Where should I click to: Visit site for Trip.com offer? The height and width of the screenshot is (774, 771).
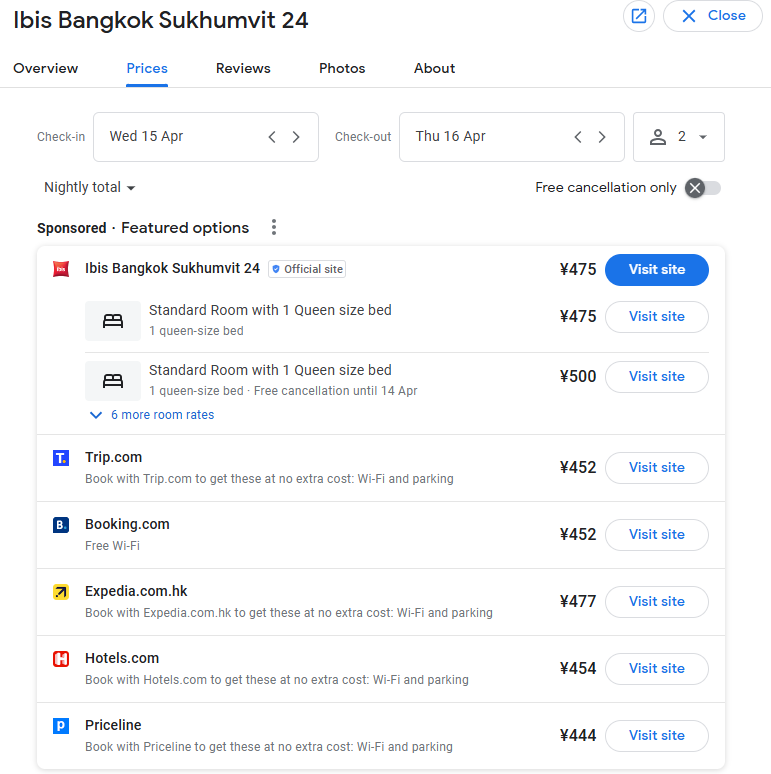(x=656, y=467)
